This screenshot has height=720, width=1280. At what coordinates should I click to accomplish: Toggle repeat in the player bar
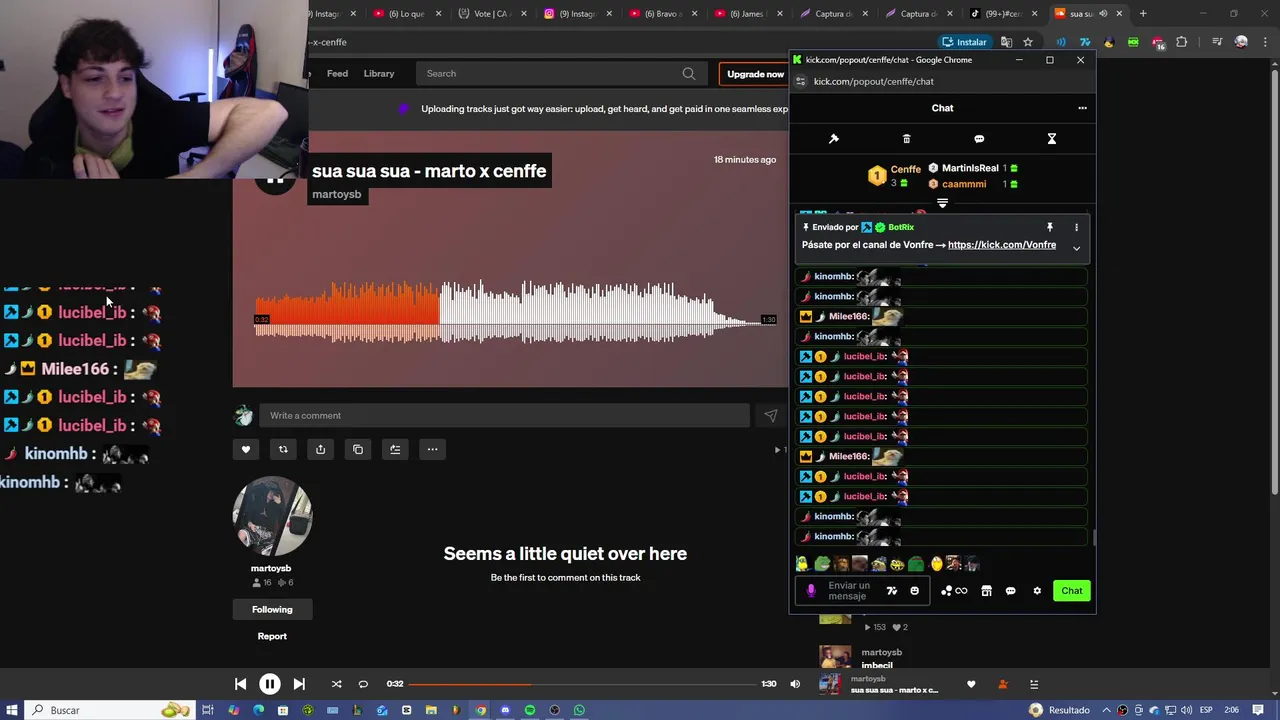tap(363, 684)
